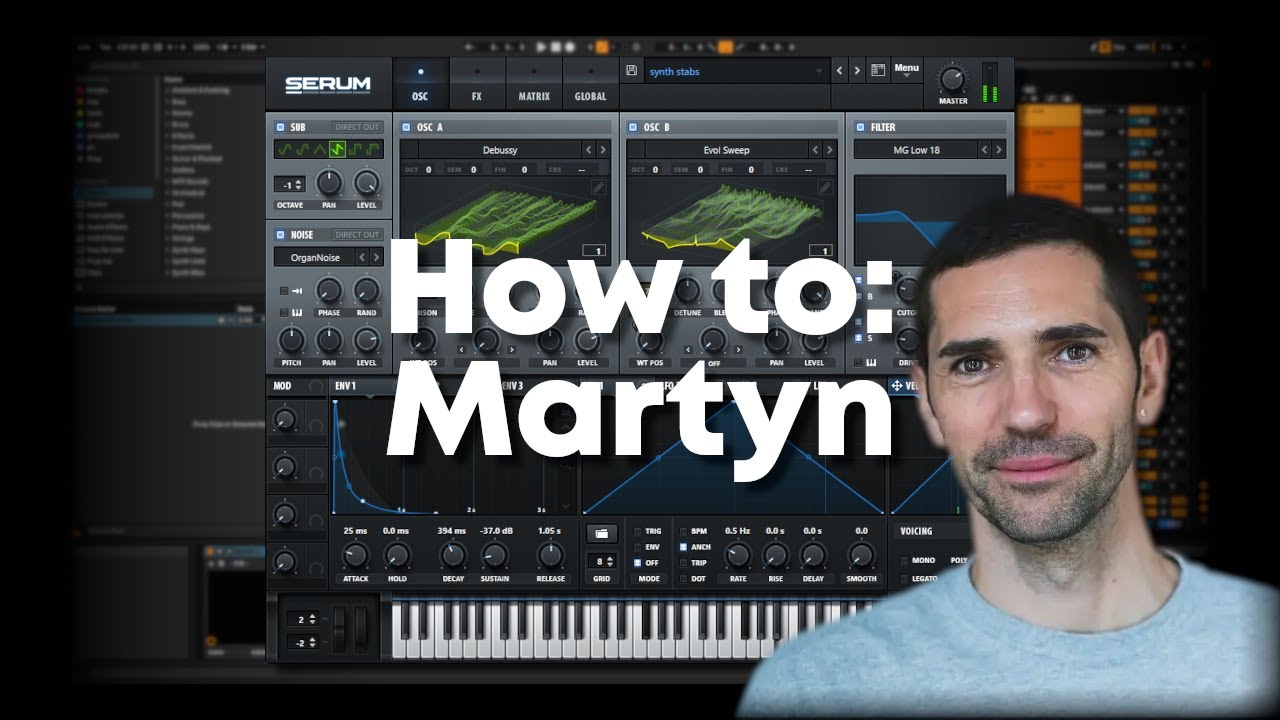Click the SUB LEVEL knob
This screenshot has height=720, width=1280.
(367, 183)
